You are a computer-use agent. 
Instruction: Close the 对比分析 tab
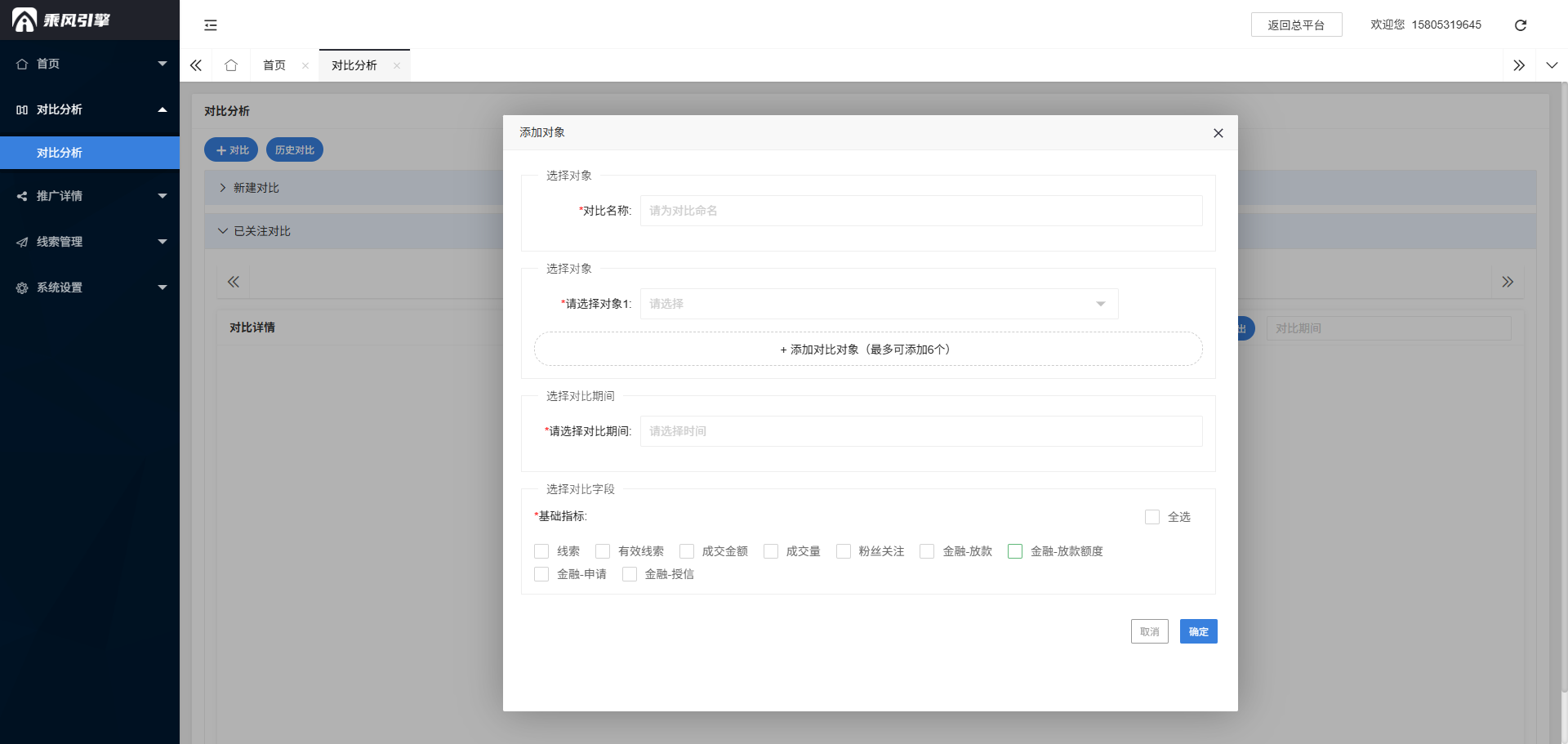tap(397, 66)
